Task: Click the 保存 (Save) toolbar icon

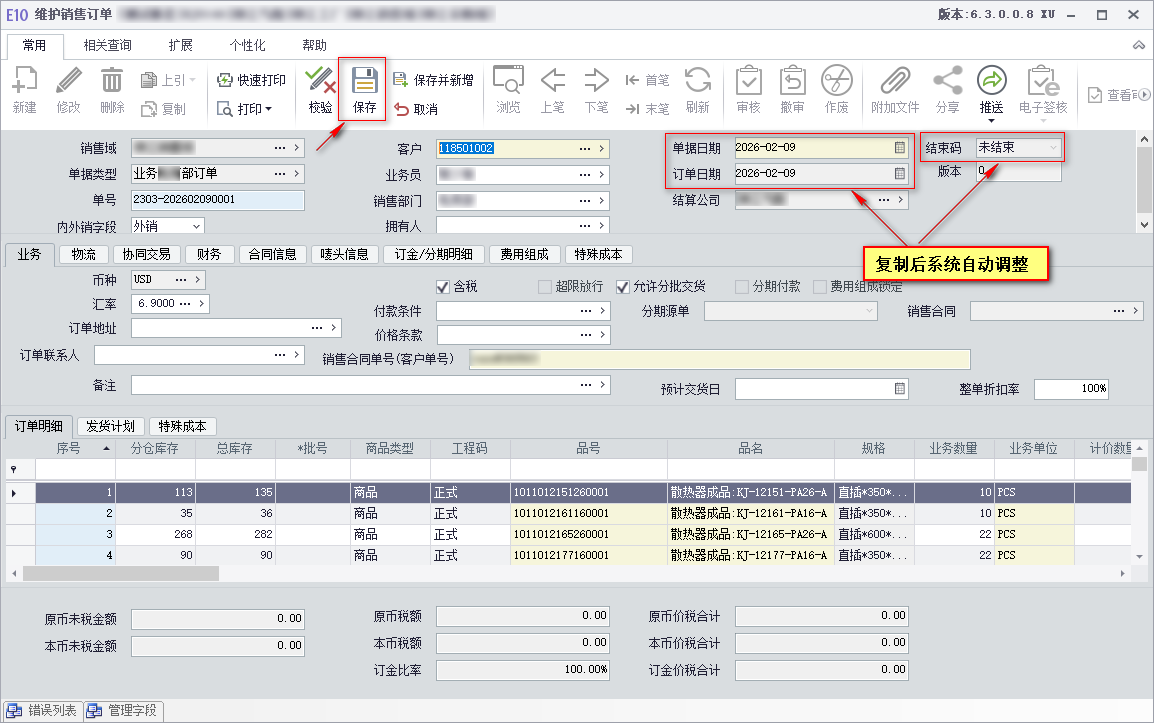Action: [364, 81]
